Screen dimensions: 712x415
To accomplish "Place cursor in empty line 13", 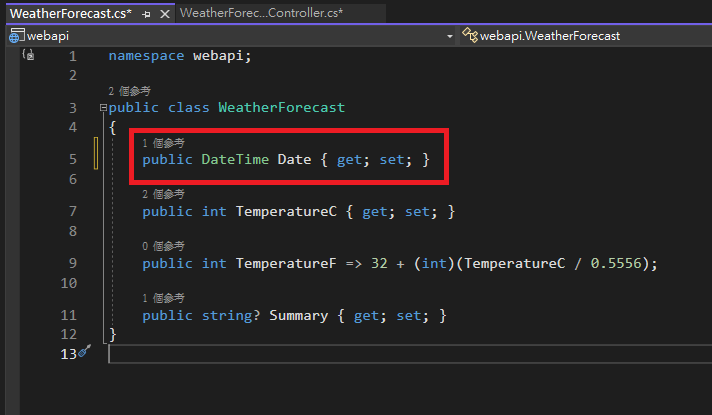I will tap(400, 354).
